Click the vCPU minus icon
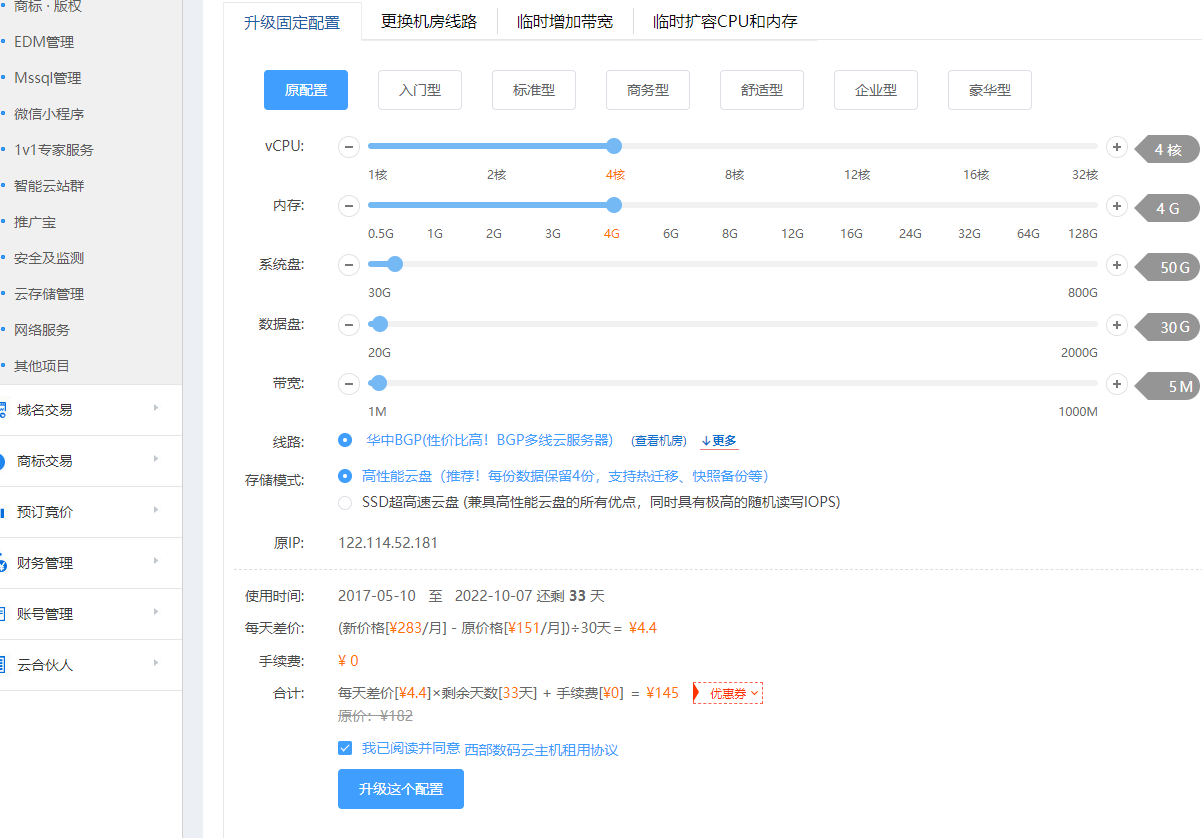Screen dimensions: 1202x838 (x=349, y=147)
